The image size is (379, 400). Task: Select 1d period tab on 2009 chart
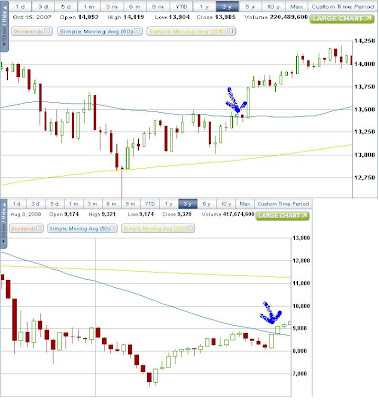(17, 204)
